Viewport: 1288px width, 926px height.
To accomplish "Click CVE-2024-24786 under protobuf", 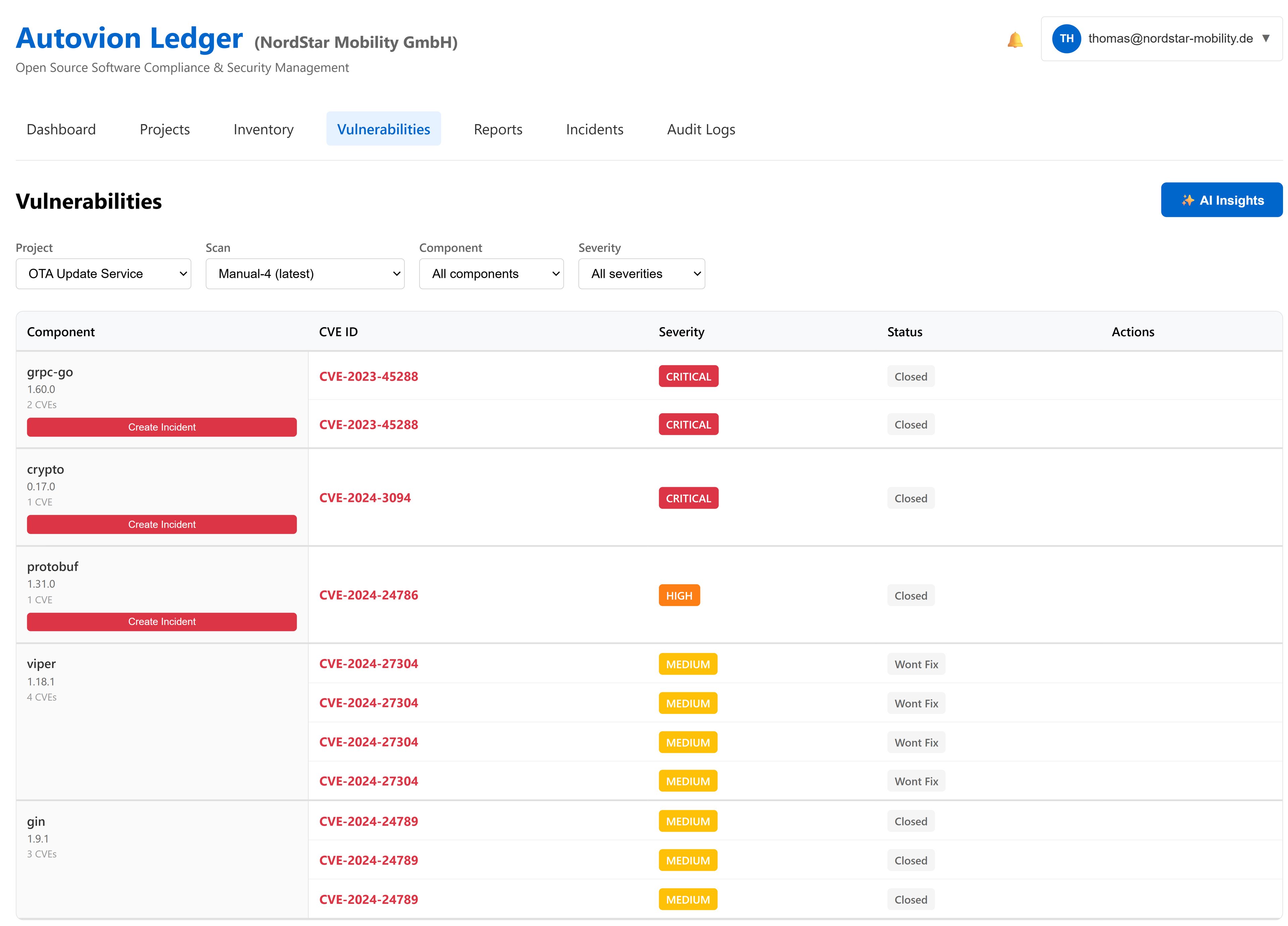I will point(369,595).
